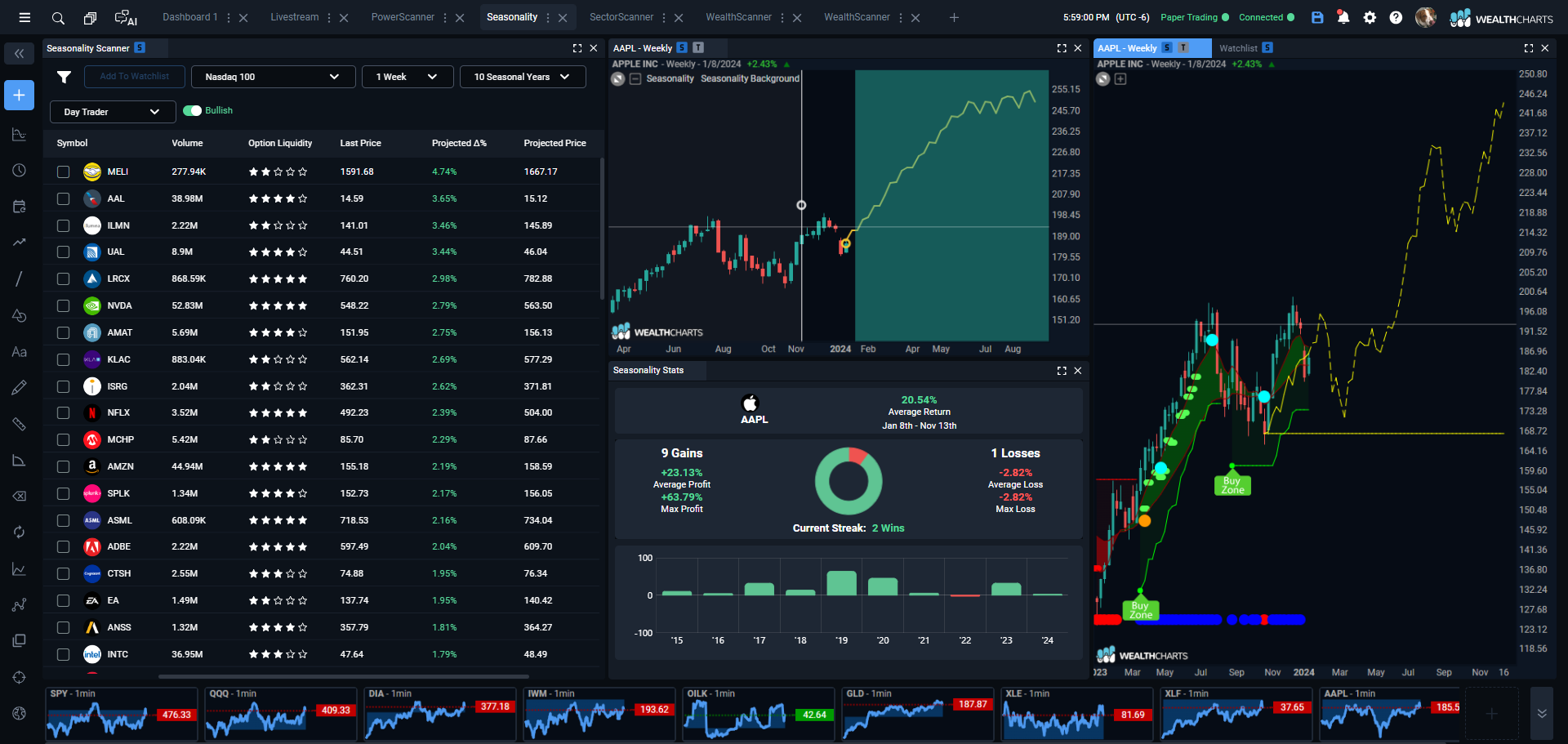Open the Seasonality tab options menu

(x=548, y=17)
